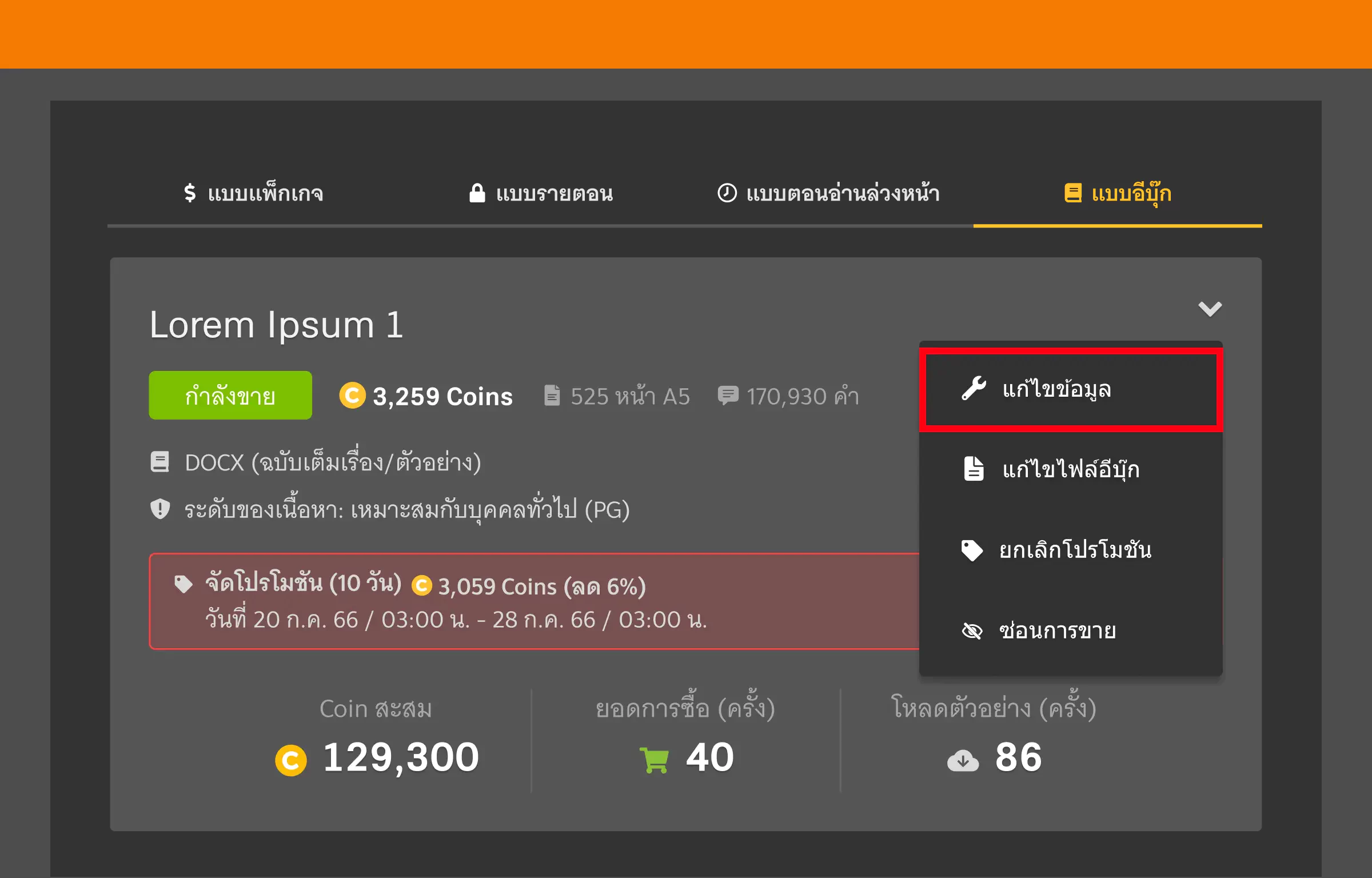Screen dimensions: 1372x878
Task: Click the ระดับของเนื้อหา PG rating text
Action: coord(406,509)
